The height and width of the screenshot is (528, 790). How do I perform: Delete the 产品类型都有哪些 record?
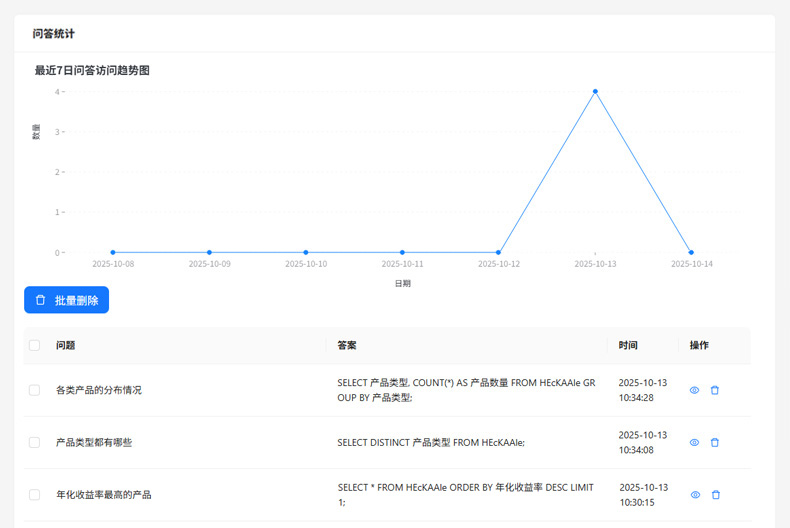point(715,442)
